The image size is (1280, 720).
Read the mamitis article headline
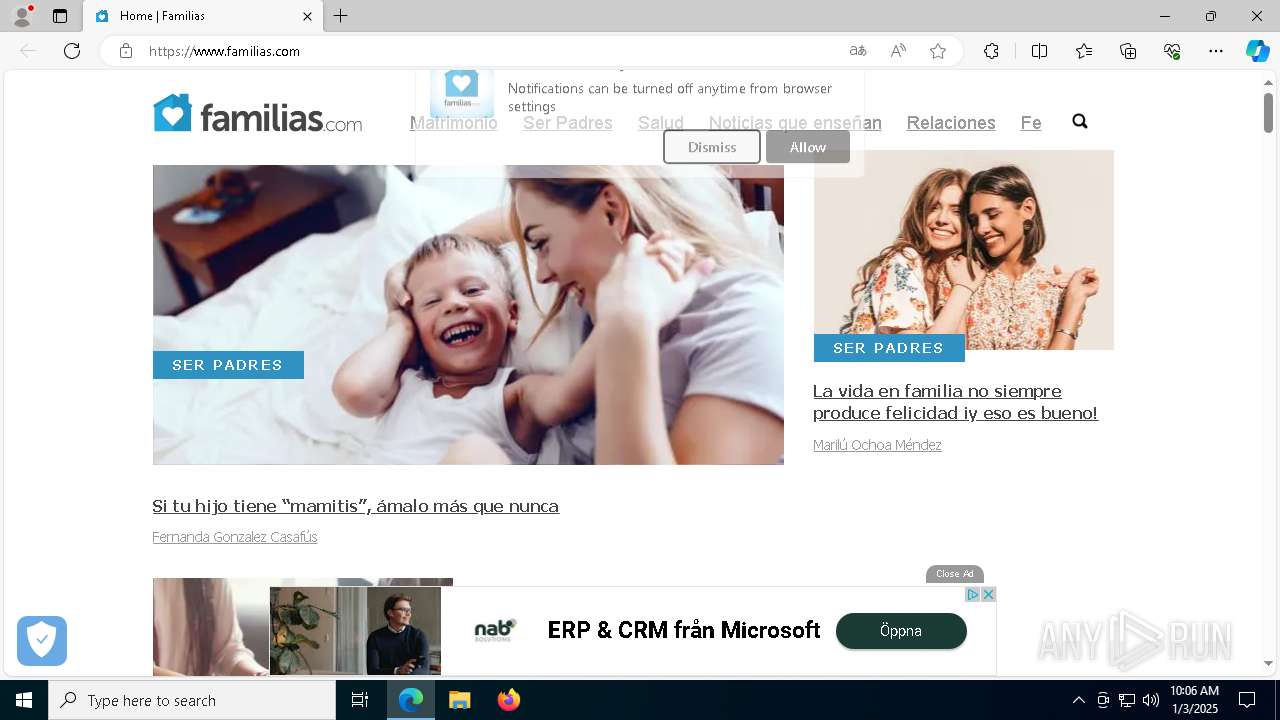click(x=355, y=506)
